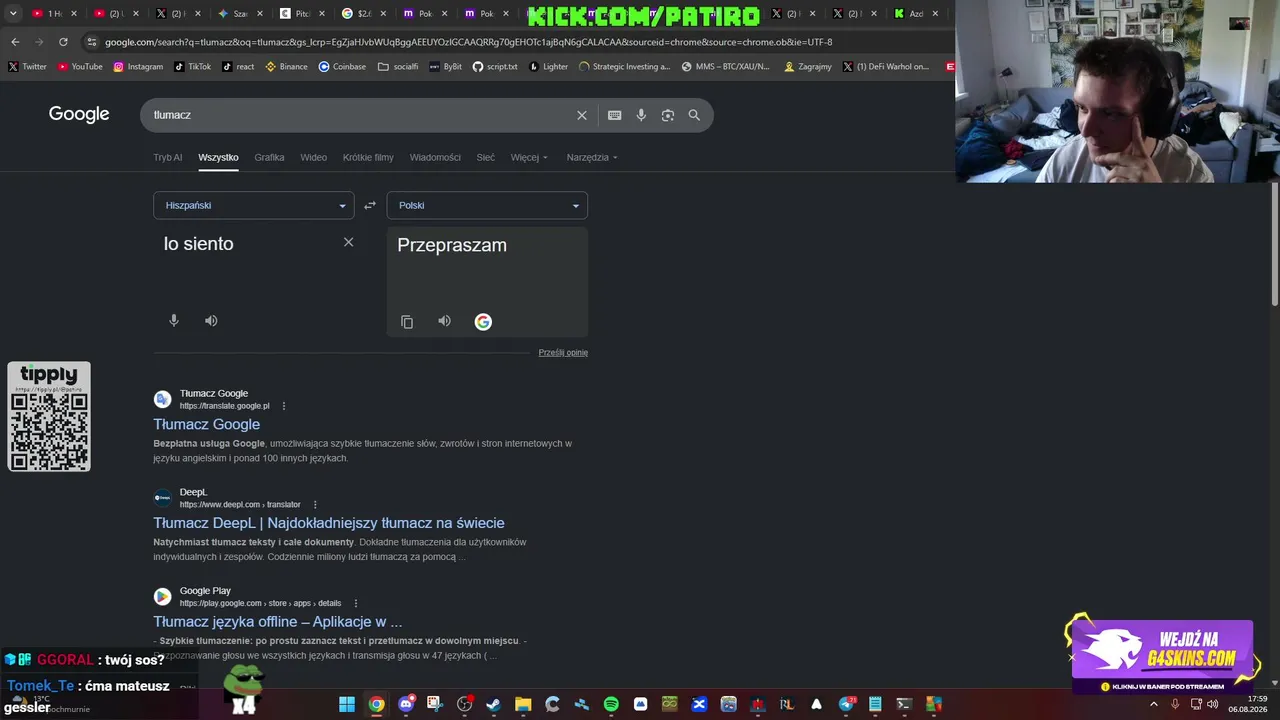
Task: Switch to the Grafika tab
Action: pyautogui.click(x=269, y=157)
